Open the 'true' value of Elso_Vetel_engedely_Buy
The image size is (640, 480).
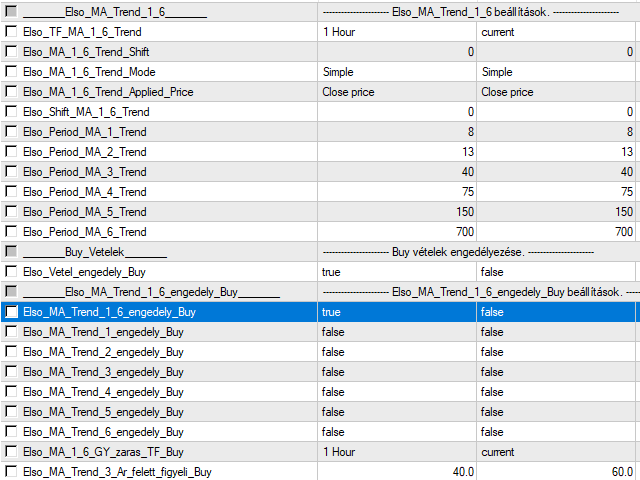click(x=397, y=272)
